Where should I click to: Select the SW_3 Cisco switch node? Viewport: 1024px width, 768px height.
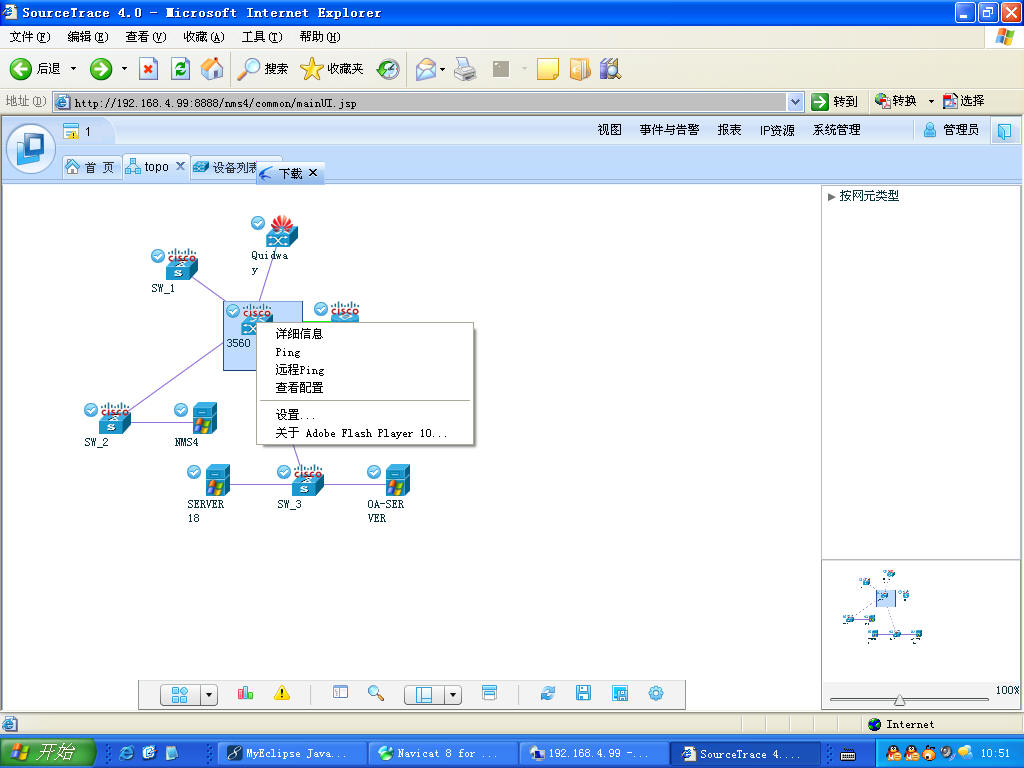(307, 480)
